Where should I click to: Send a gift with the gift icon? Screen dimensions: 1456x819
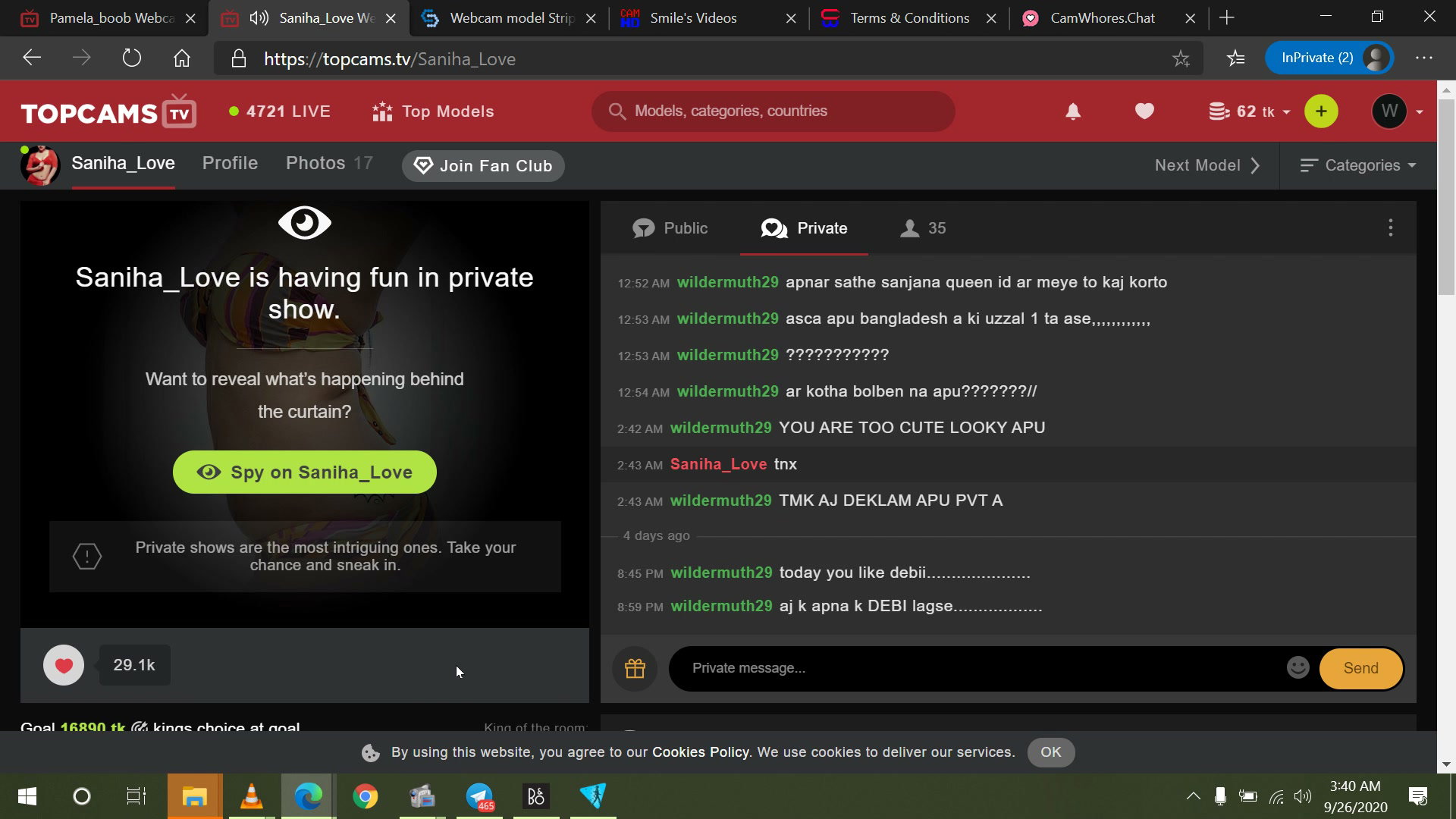635,668
